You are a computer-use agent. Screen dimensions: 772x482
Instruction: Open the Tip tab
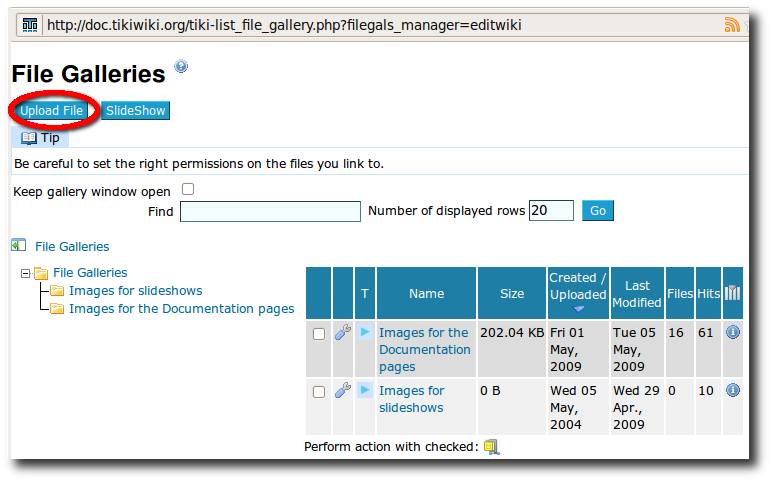pyautogui.click(x=40, y=138)
